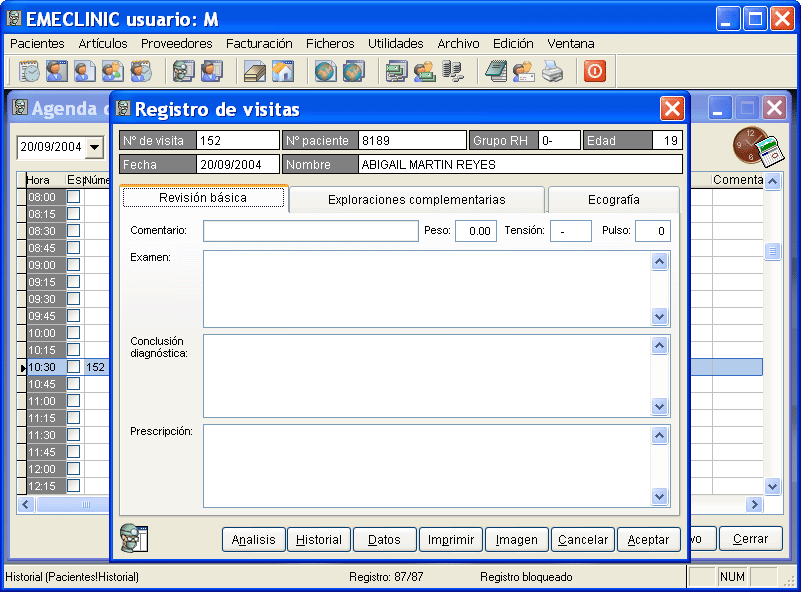Click the Datos button
Screen dimensions: 801x592
(x=384, y=539)
